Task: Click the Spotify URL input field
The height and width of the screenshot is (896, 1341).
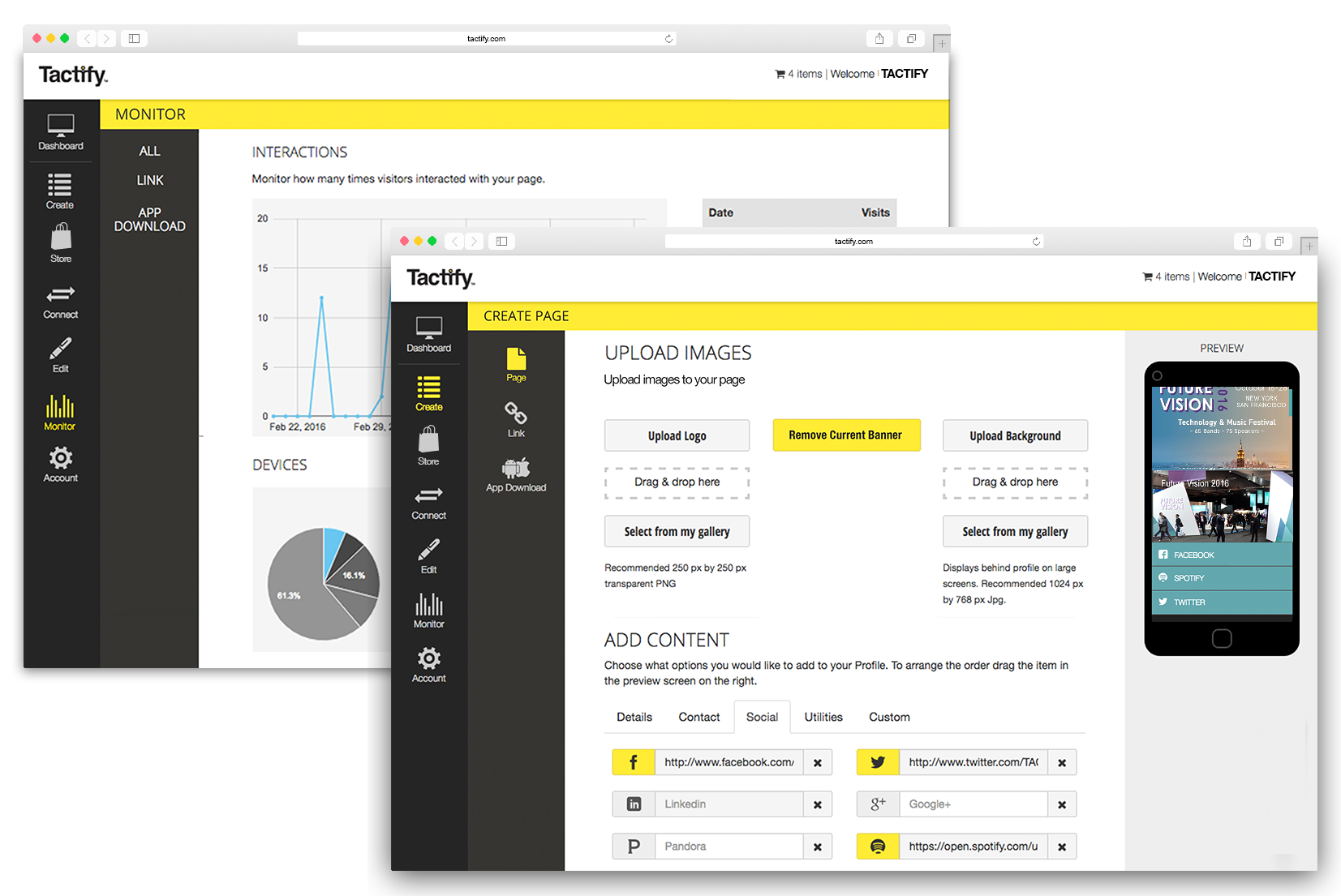Action: [x=974, y=847]
